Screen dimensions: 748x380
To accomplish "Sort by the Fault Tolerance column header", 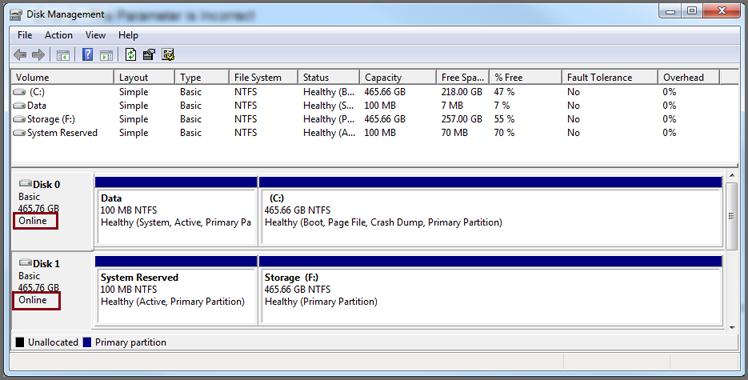I will [x=610, y=77].
